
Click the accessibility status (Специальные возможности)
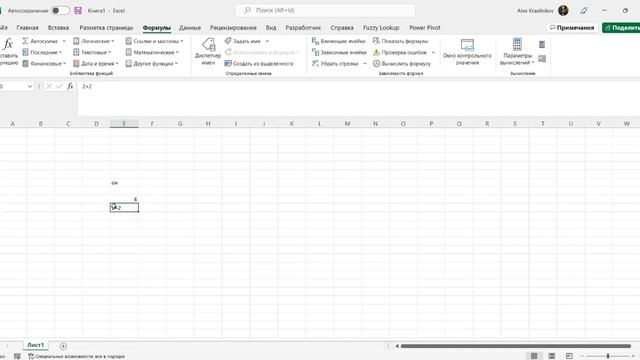[x=76, y=356]
